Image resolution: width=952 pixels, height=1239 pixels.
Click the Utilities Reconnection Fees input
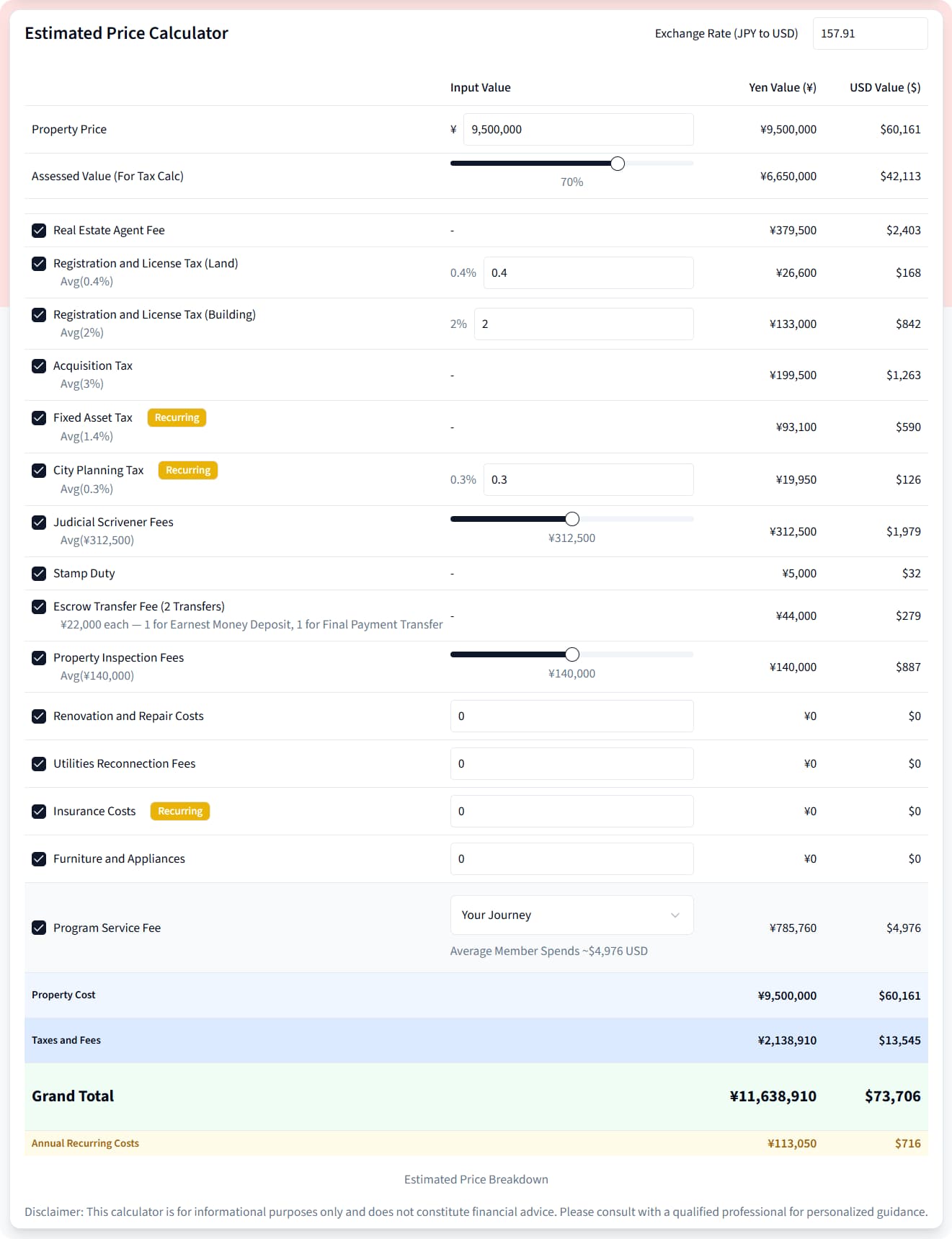pos(571,764)
